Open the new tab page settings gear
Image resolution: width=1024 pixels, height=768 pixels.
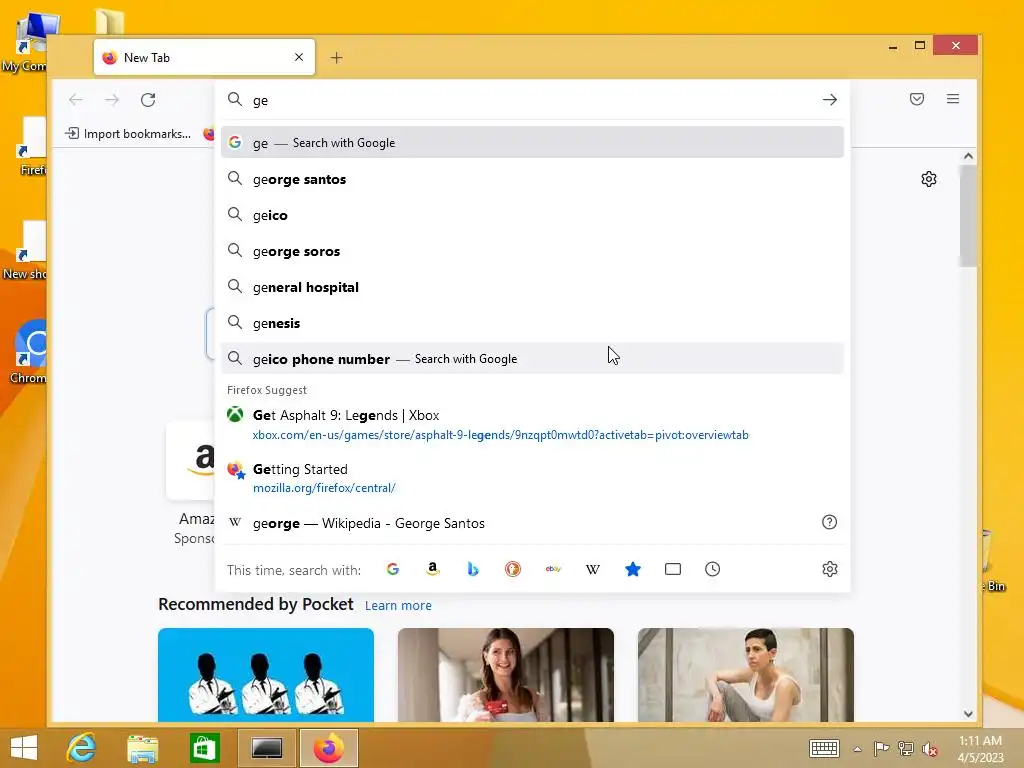point(929,179)
